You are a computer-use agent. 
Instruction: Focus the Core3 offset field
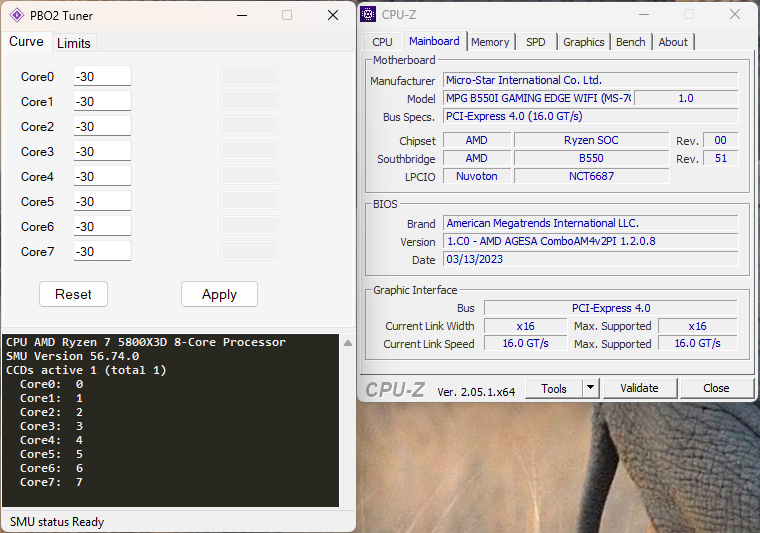coord(102,151)
